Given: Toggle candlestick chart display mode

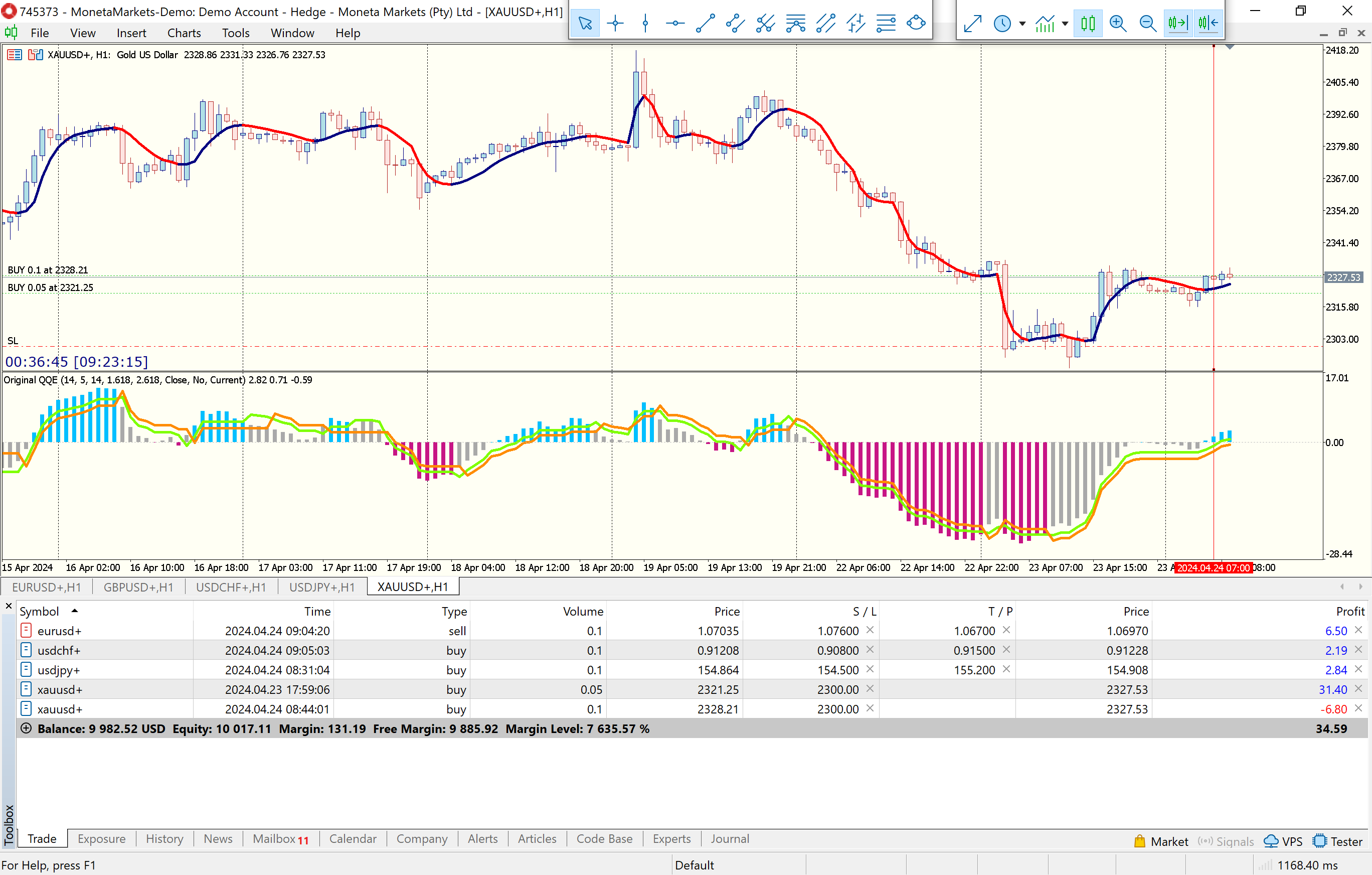Looking at the screenshot, I should tap(1088, 24).
